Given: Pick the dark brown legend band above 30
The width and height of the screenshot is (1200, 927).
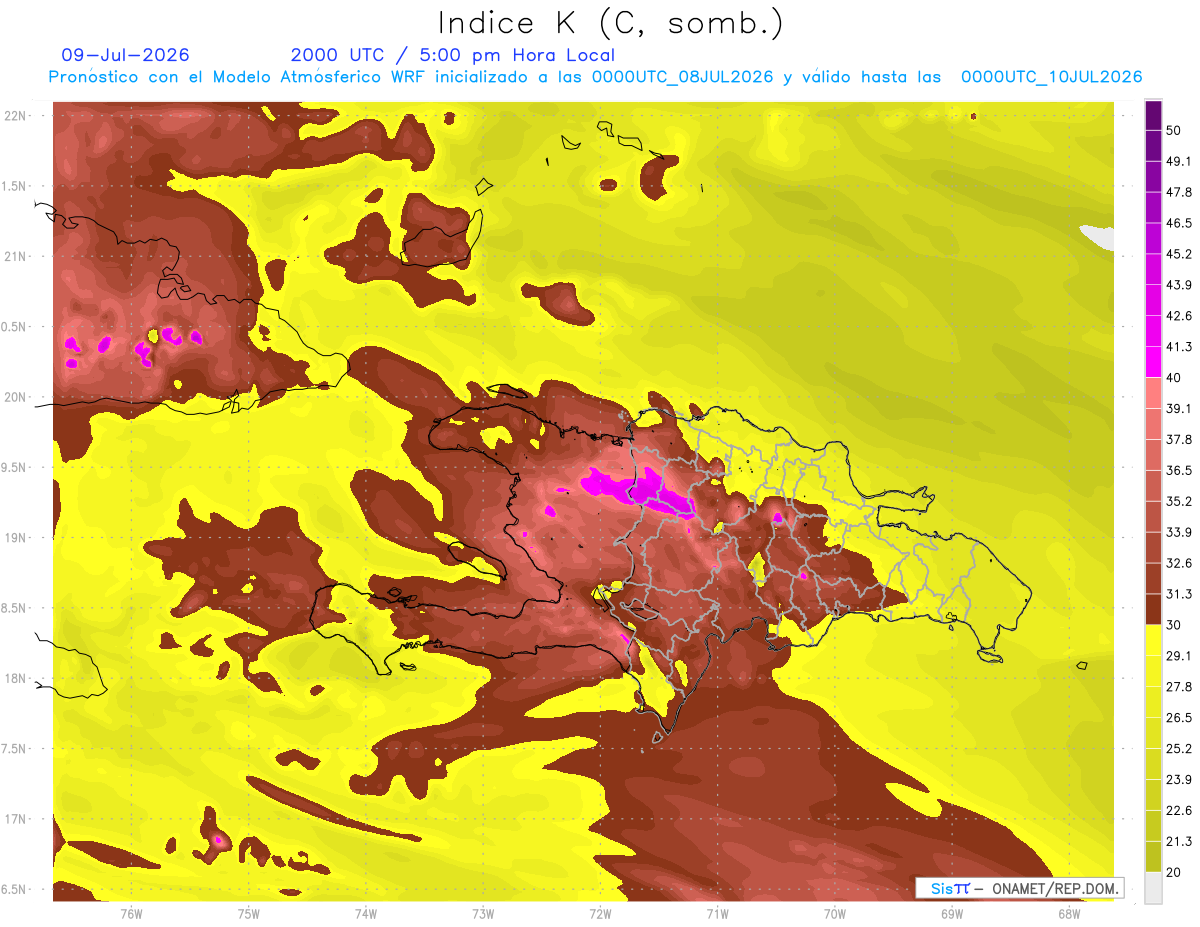Looking at the screenshot, I should 1153,609.
